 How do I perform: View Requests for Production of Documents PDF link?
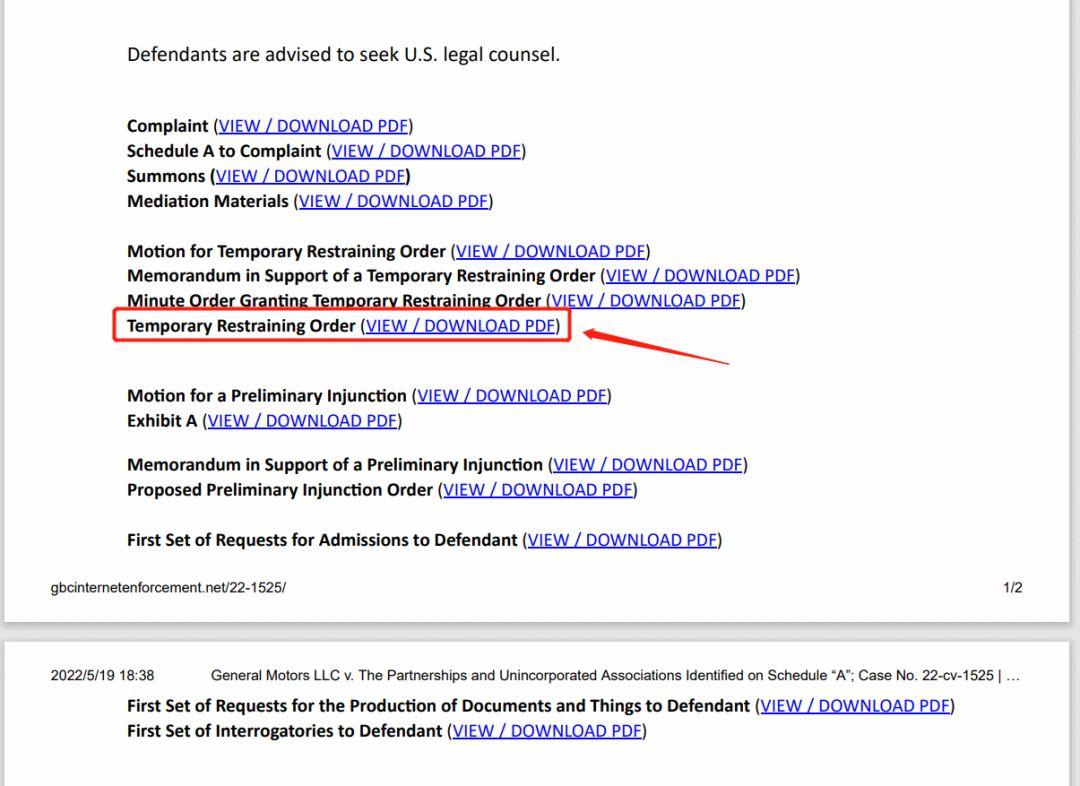pos(854,706)
